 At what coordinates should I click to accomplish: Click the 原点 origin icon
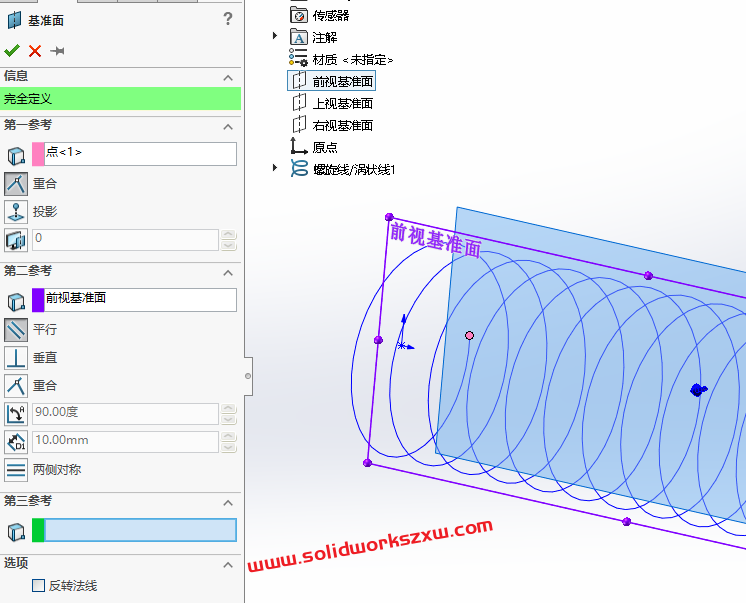299,146
